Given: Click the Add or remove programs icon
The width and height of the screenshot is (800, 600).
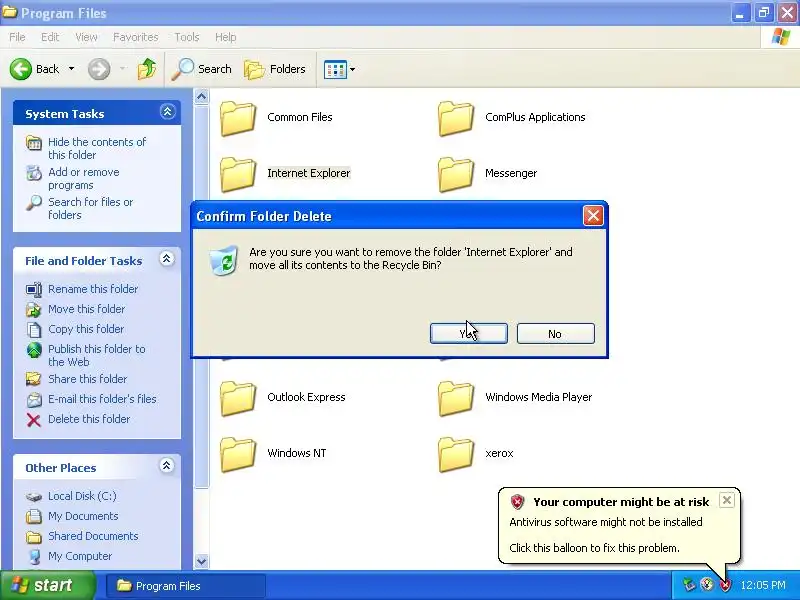Looking at the screenshot, I should (x=34, y=173).
